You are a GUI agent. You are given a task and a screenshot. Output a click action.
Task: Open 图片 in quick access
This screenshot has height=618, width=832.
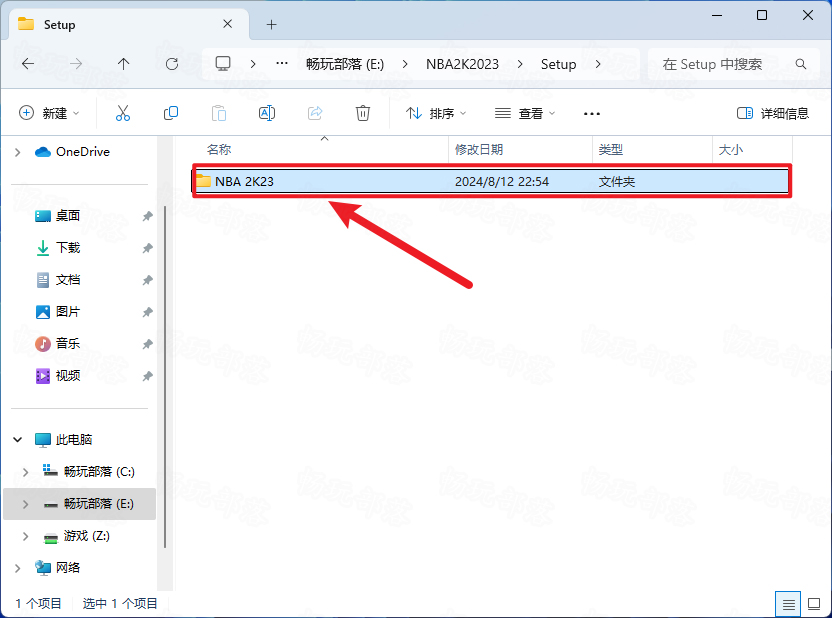57,312
